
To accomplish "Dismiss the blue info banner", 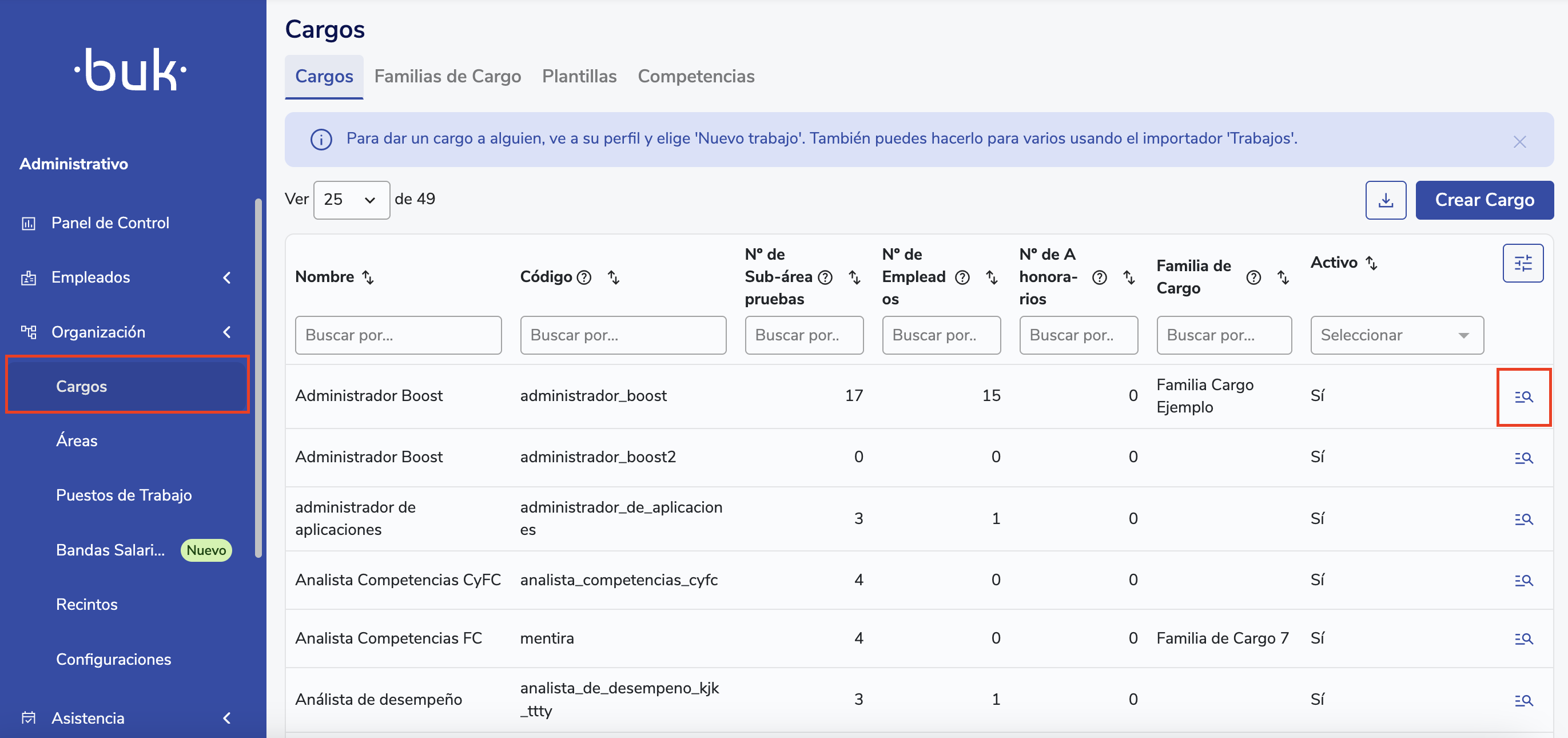I will pyautogui.click(x=1519, y=141).
